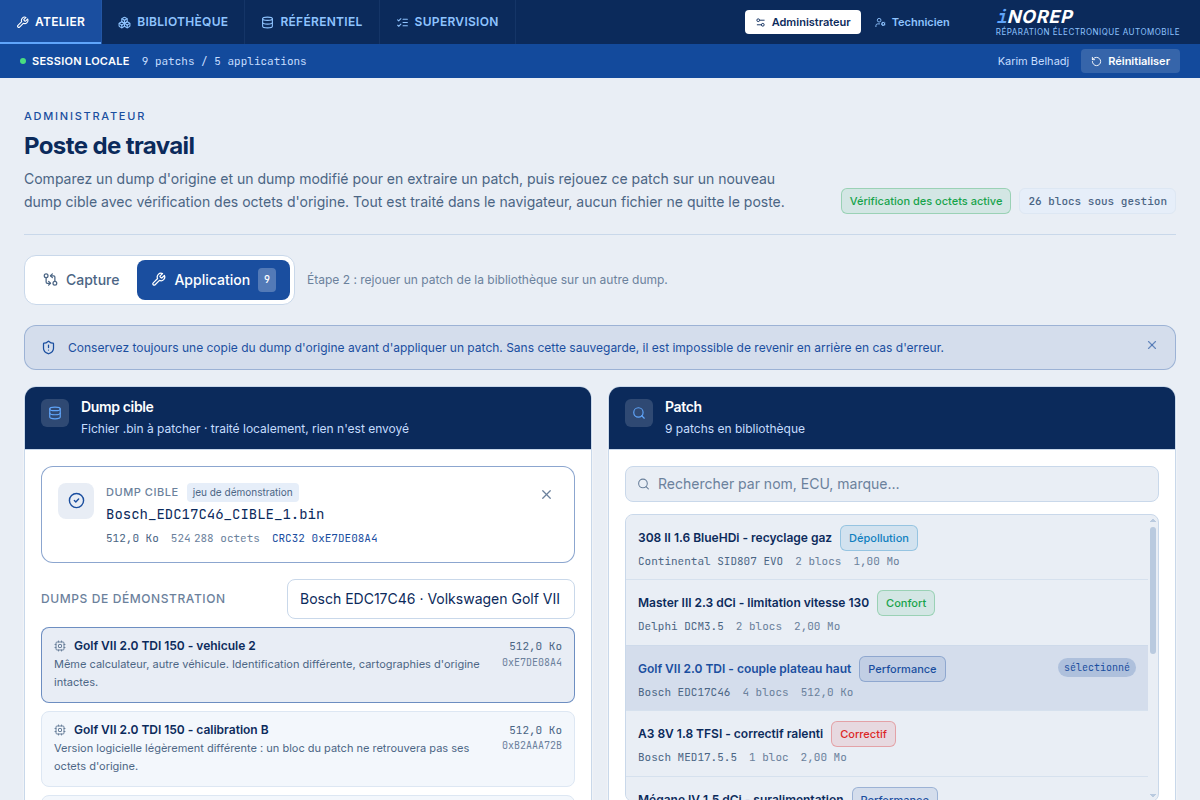Viewport: 1200px width, 800px height.
Task: Click the wrench icon in Atelier tab
Action: [23, 22]
